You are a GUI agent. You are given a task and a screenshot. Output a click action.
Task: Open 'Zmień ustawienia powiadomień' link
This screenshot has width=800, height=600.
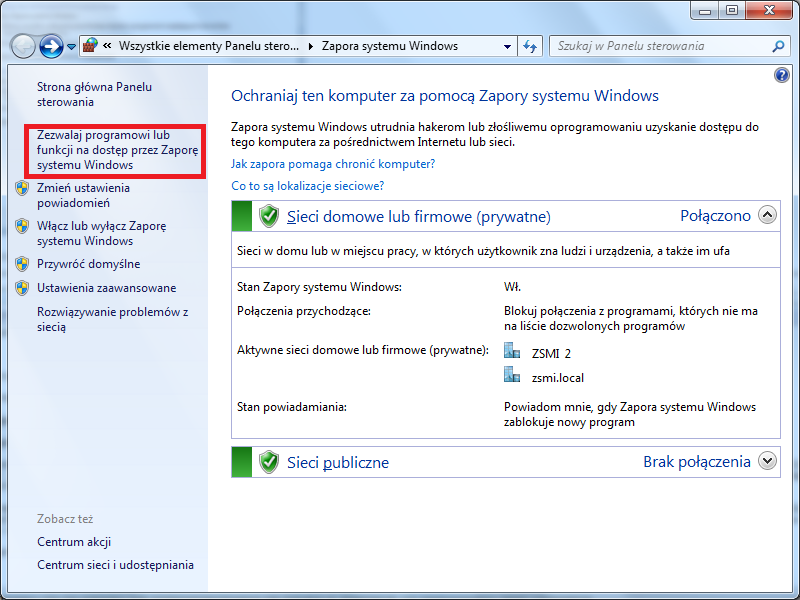(83, 195)
